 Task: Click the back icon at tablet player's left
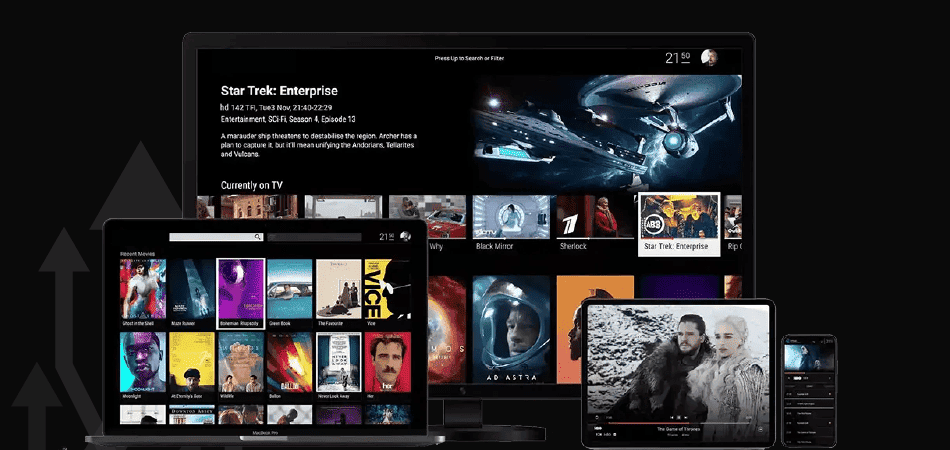click(597, 417)
